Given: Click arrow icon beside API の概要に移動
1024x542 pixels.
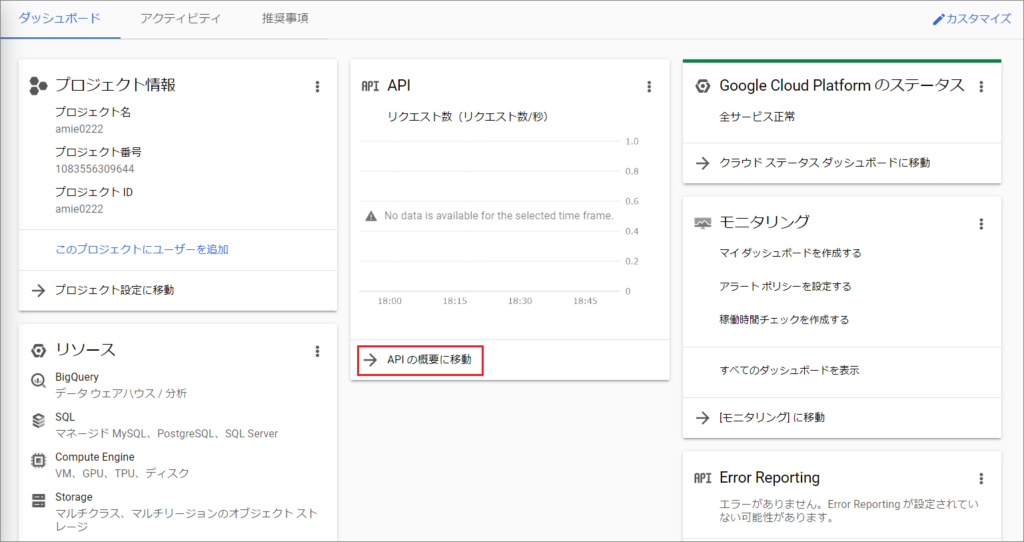Looking at the screenshot, I should [x=370, y=360].
